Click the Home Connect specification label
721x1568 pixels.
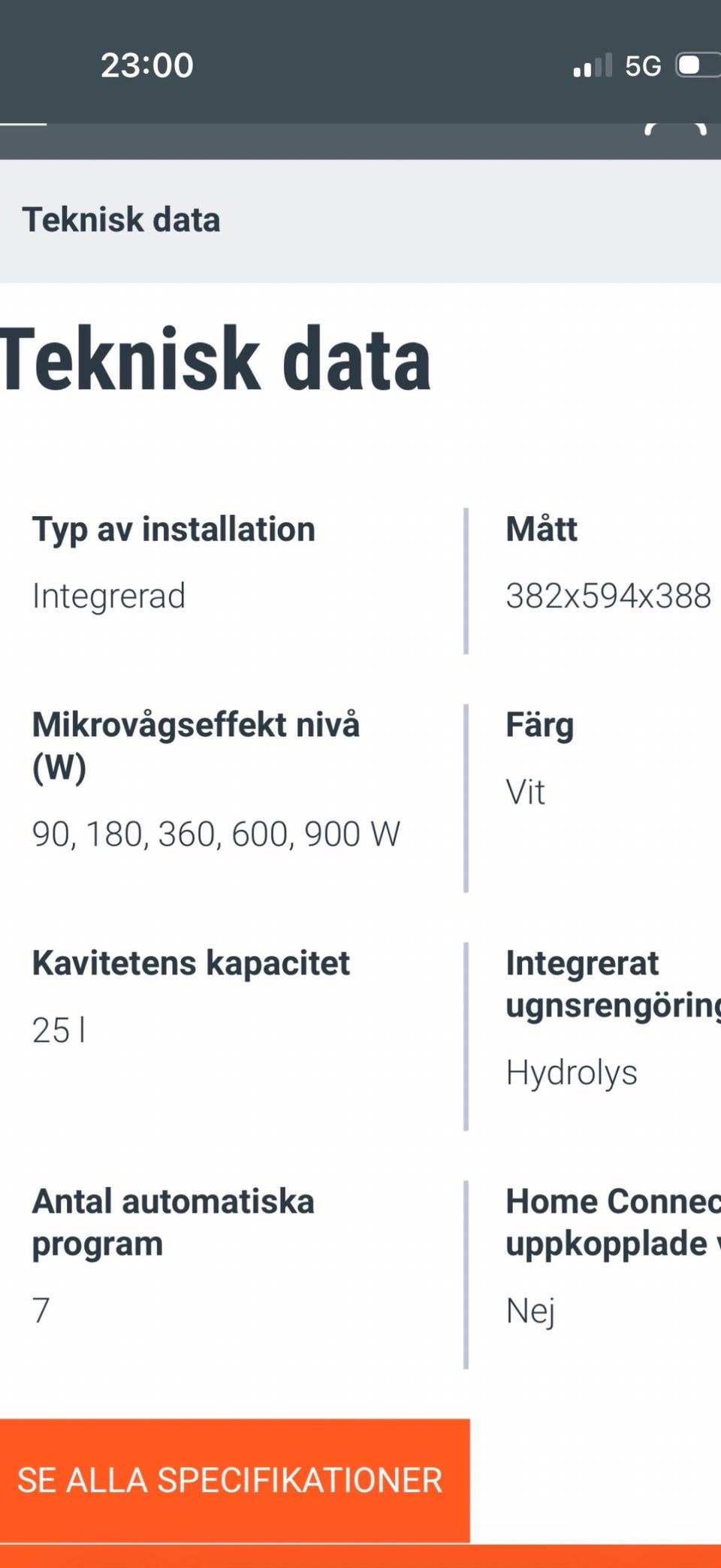click(x=612, y=1222)
